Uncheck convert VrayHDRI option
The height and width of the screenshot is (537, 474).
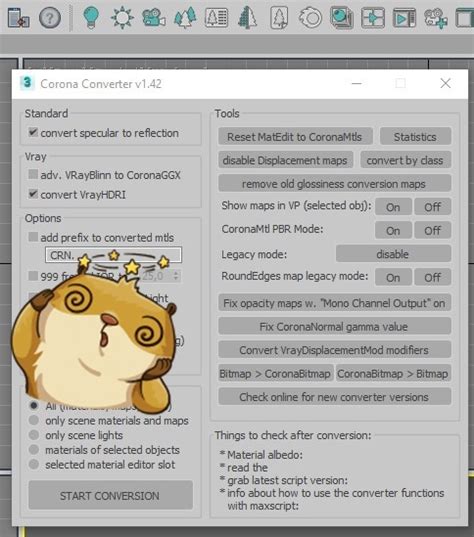click(x=33, y=194)
